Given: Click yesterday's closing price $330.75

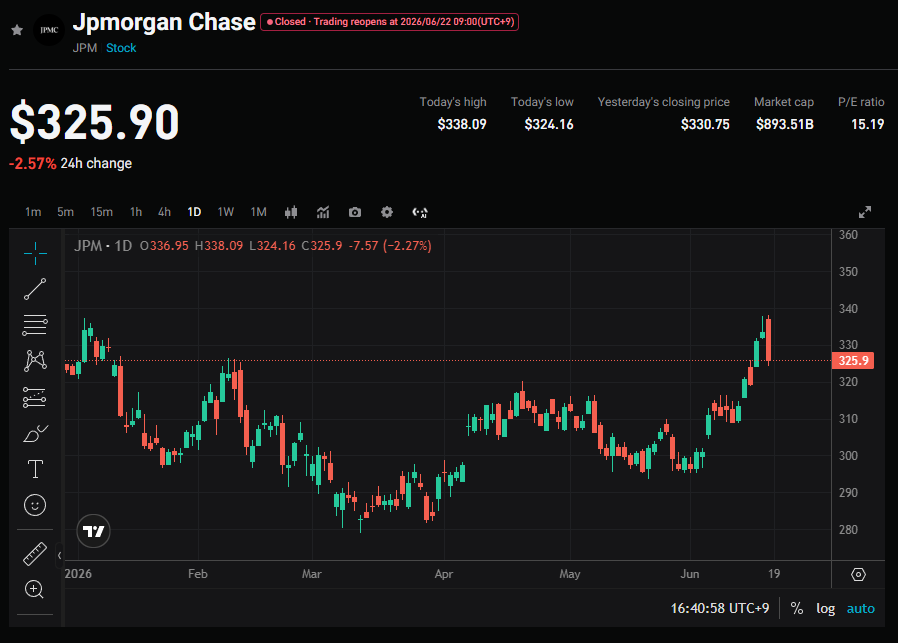Looking at the screenshot, I should click(705, 124).
